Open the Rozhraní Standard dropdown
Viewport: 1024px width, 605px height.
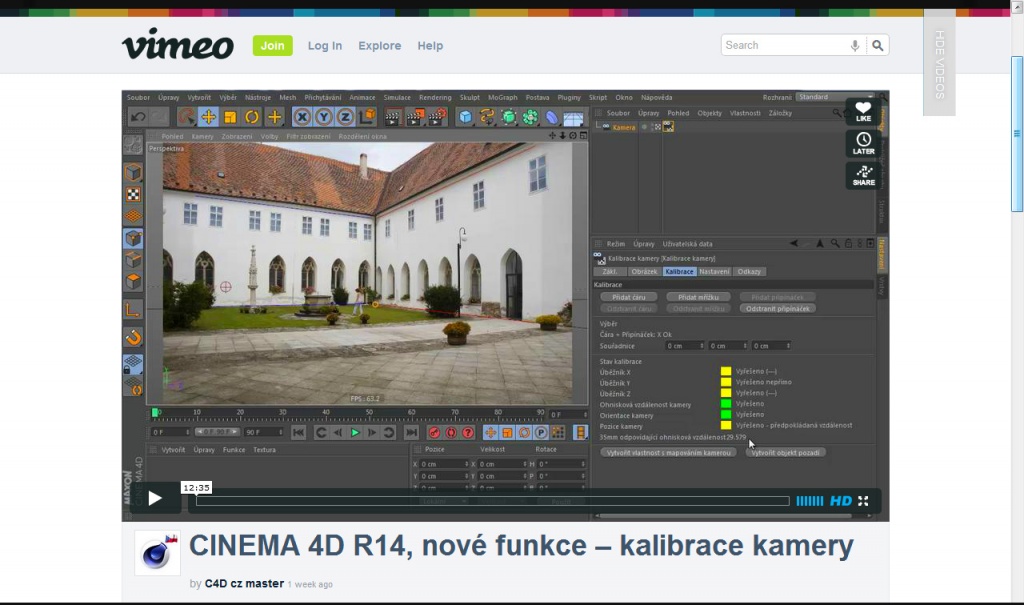[834, 97]
